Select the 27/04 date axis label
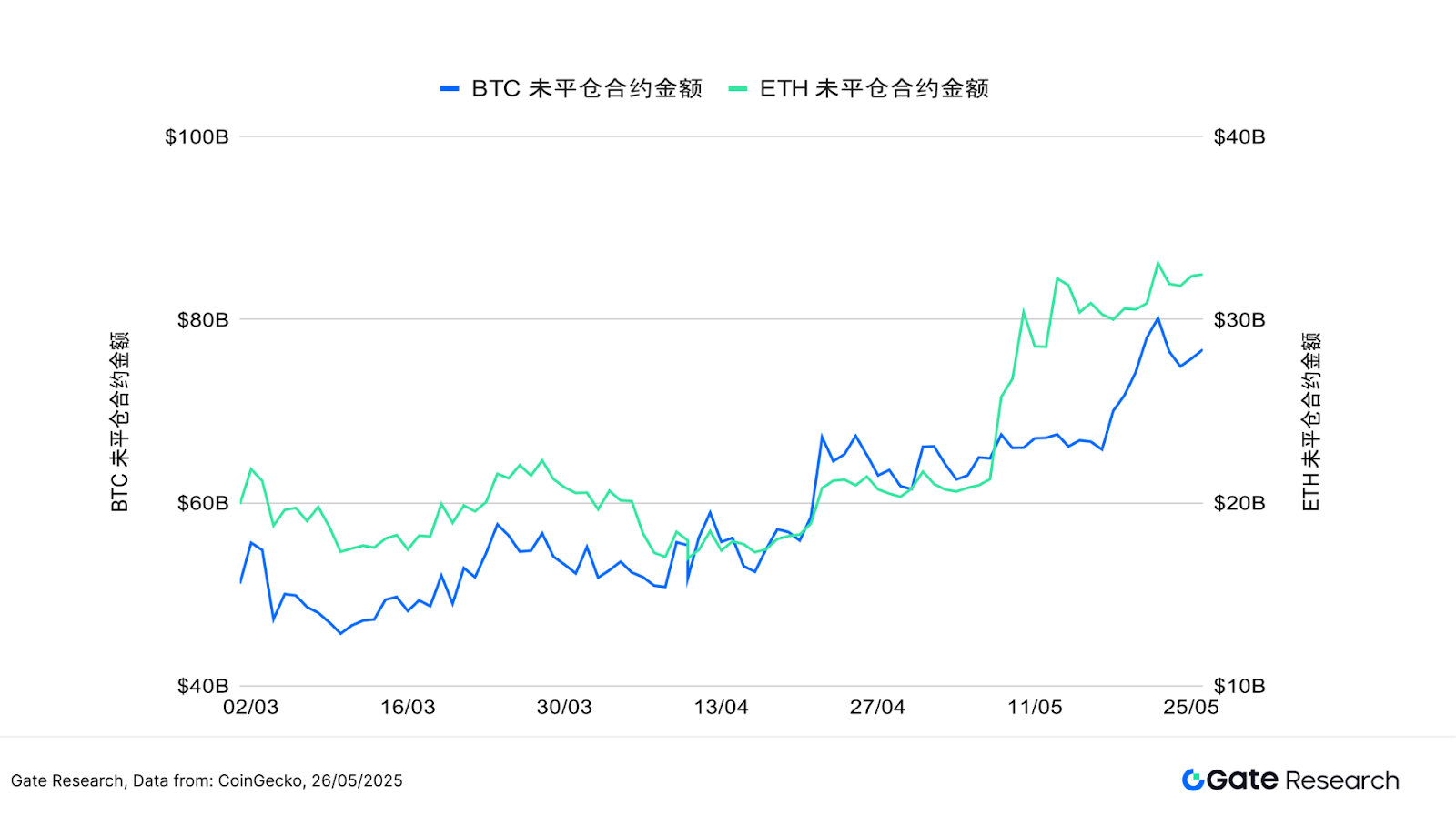This screenshot has width=1456, height=825. [x=877, y=707]
